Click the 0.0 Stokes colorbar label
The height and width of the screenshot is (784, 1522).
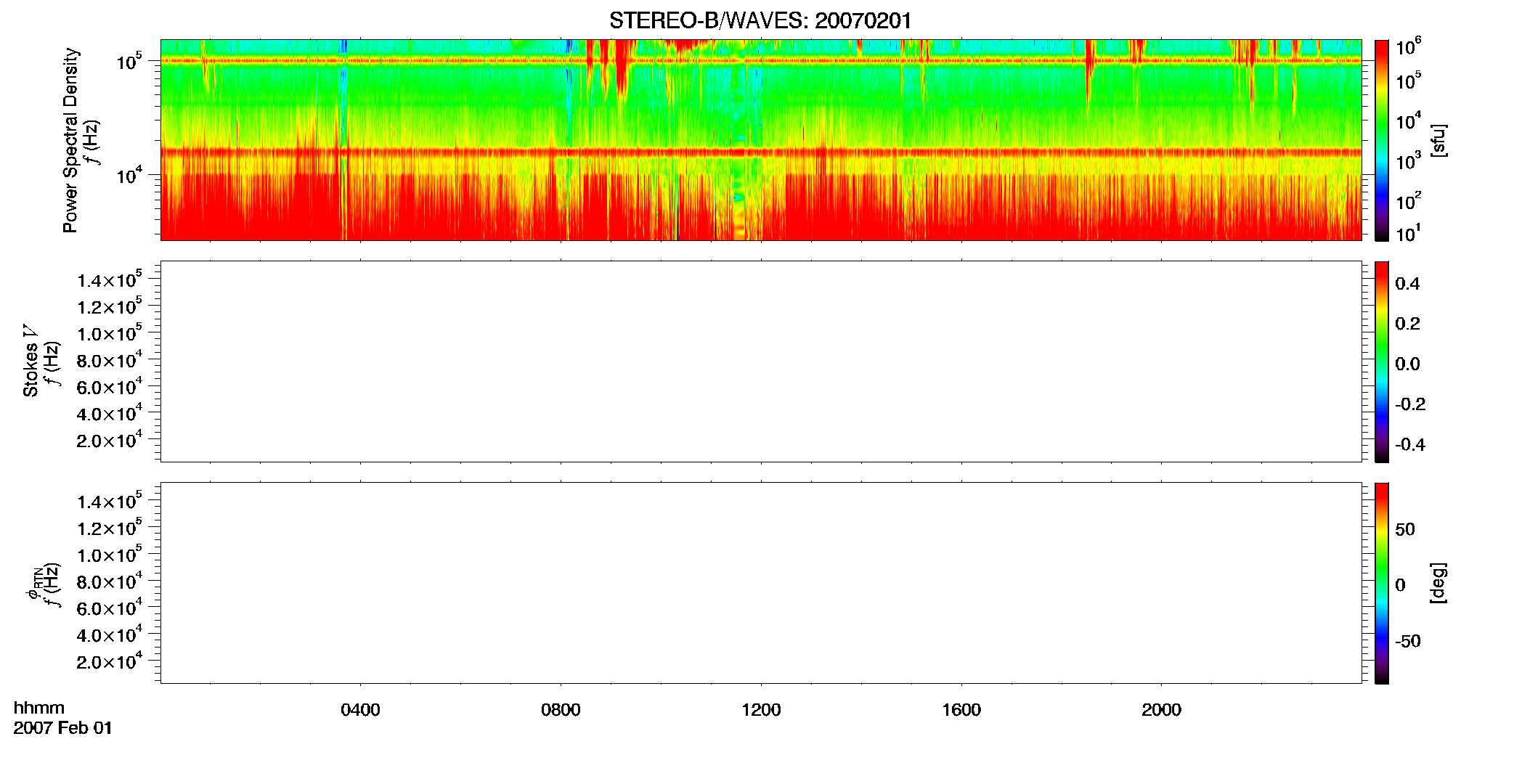pos(1407,364)
